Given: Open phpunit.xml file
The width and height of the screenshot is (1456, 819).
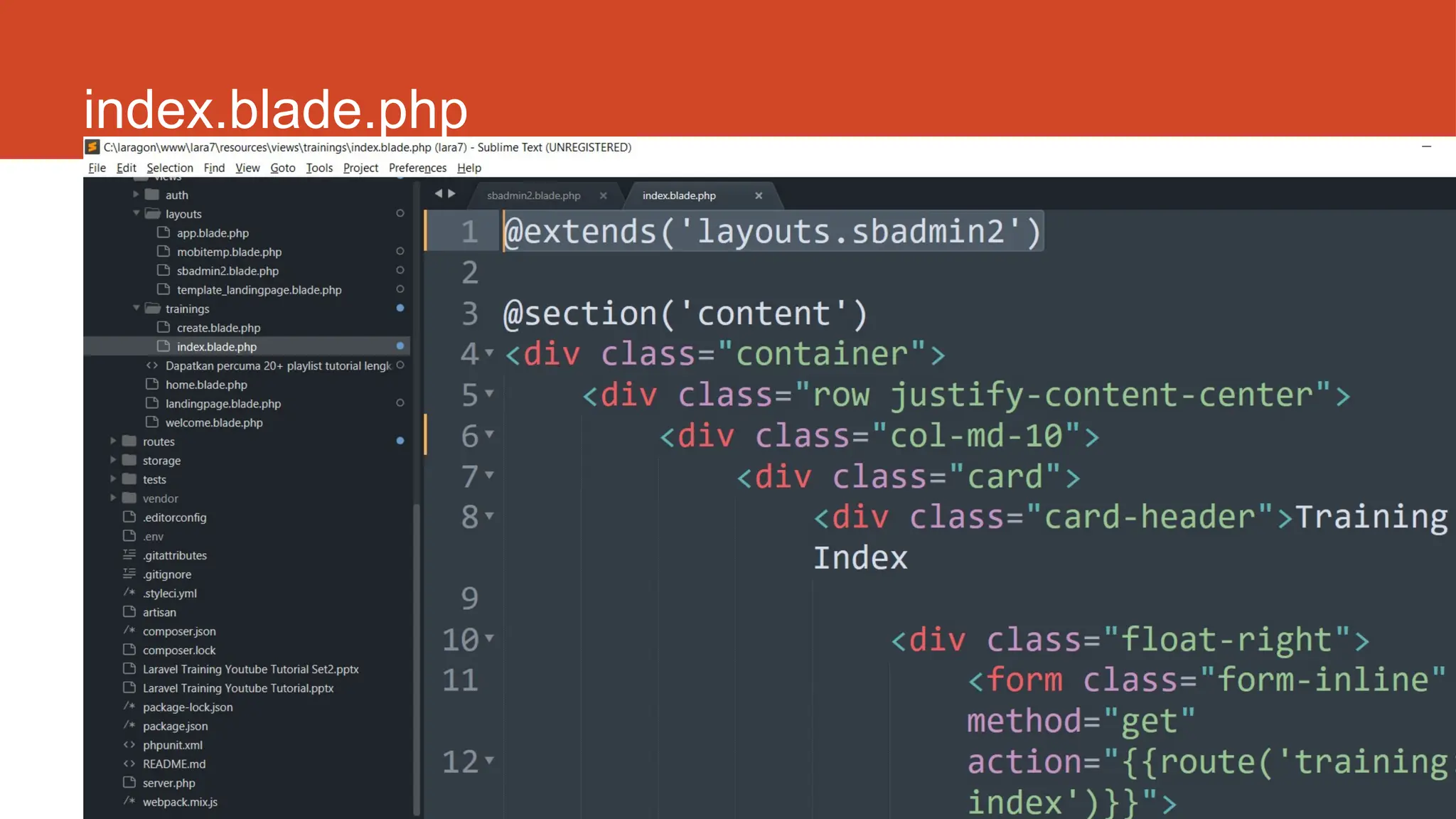Looking at the screenshot, I should pos(172,745).
